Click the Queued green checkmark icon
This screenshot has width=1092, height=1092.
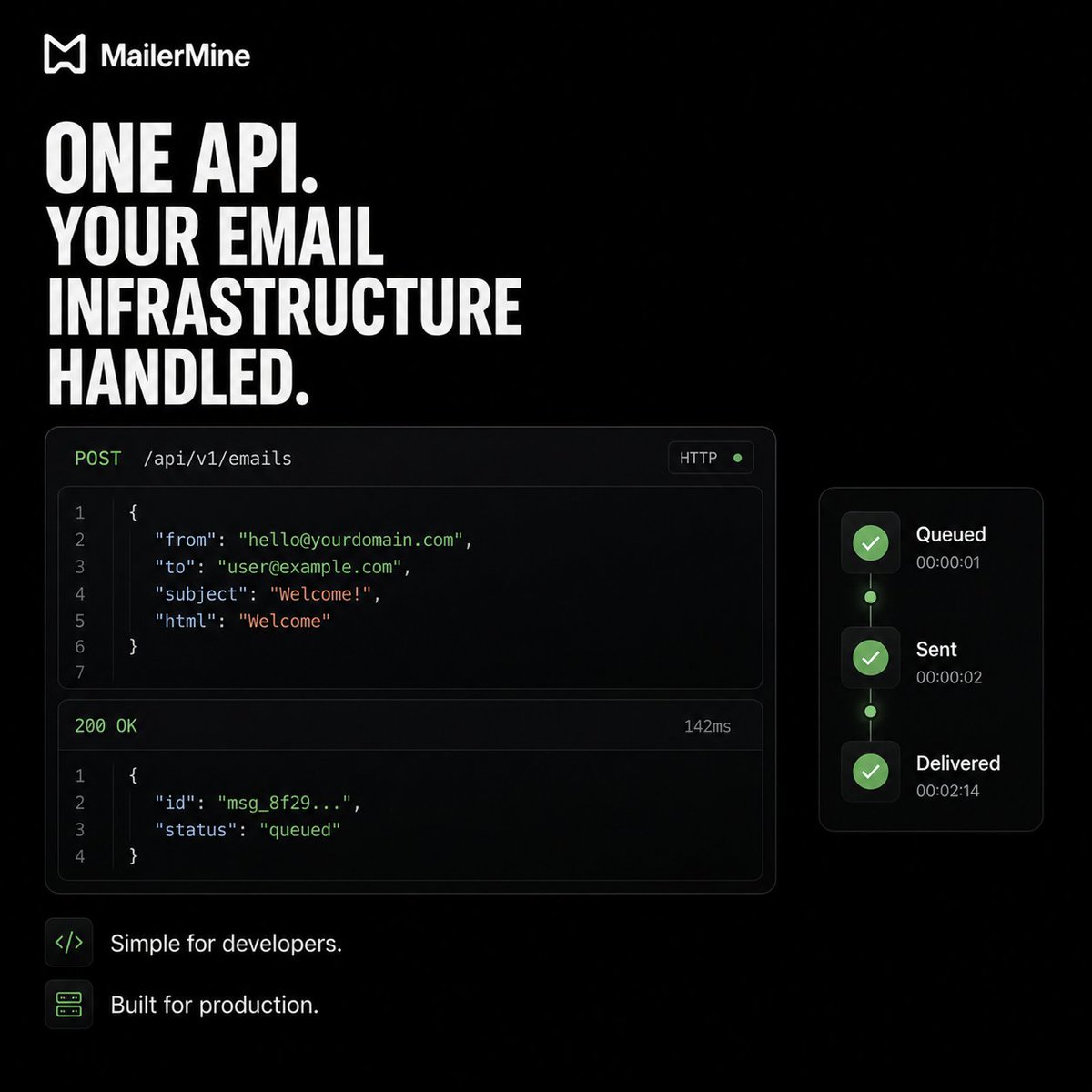tap(871, 543)
